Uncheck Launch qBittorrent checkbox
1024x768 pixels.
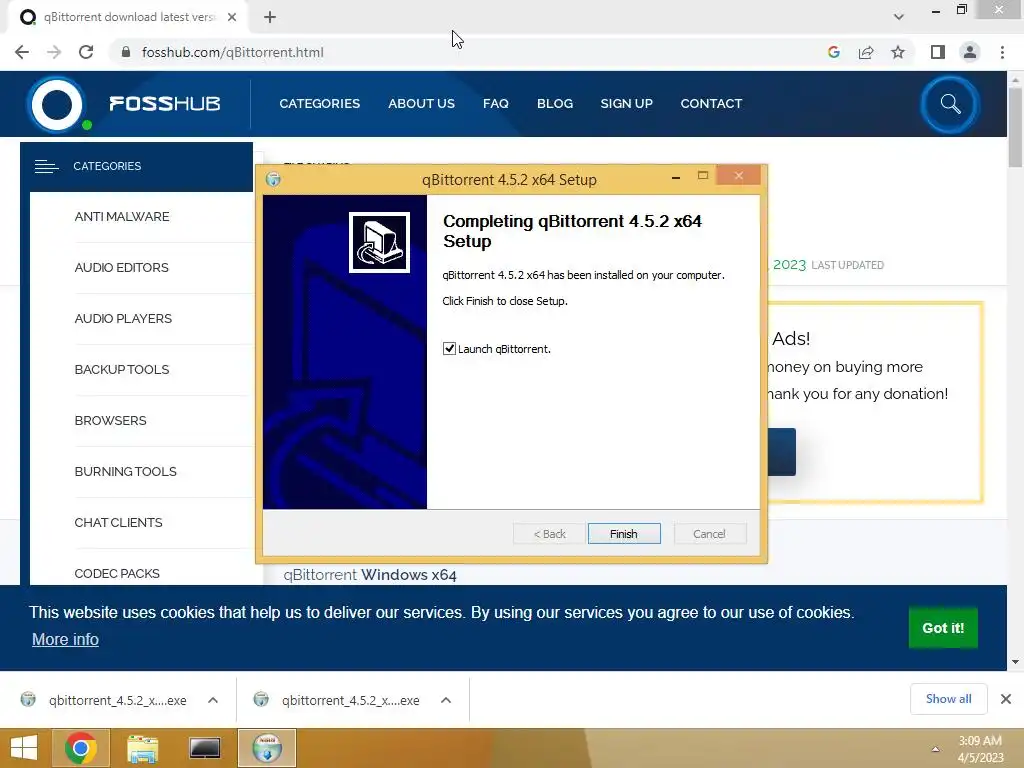click(x=449, y=349)
